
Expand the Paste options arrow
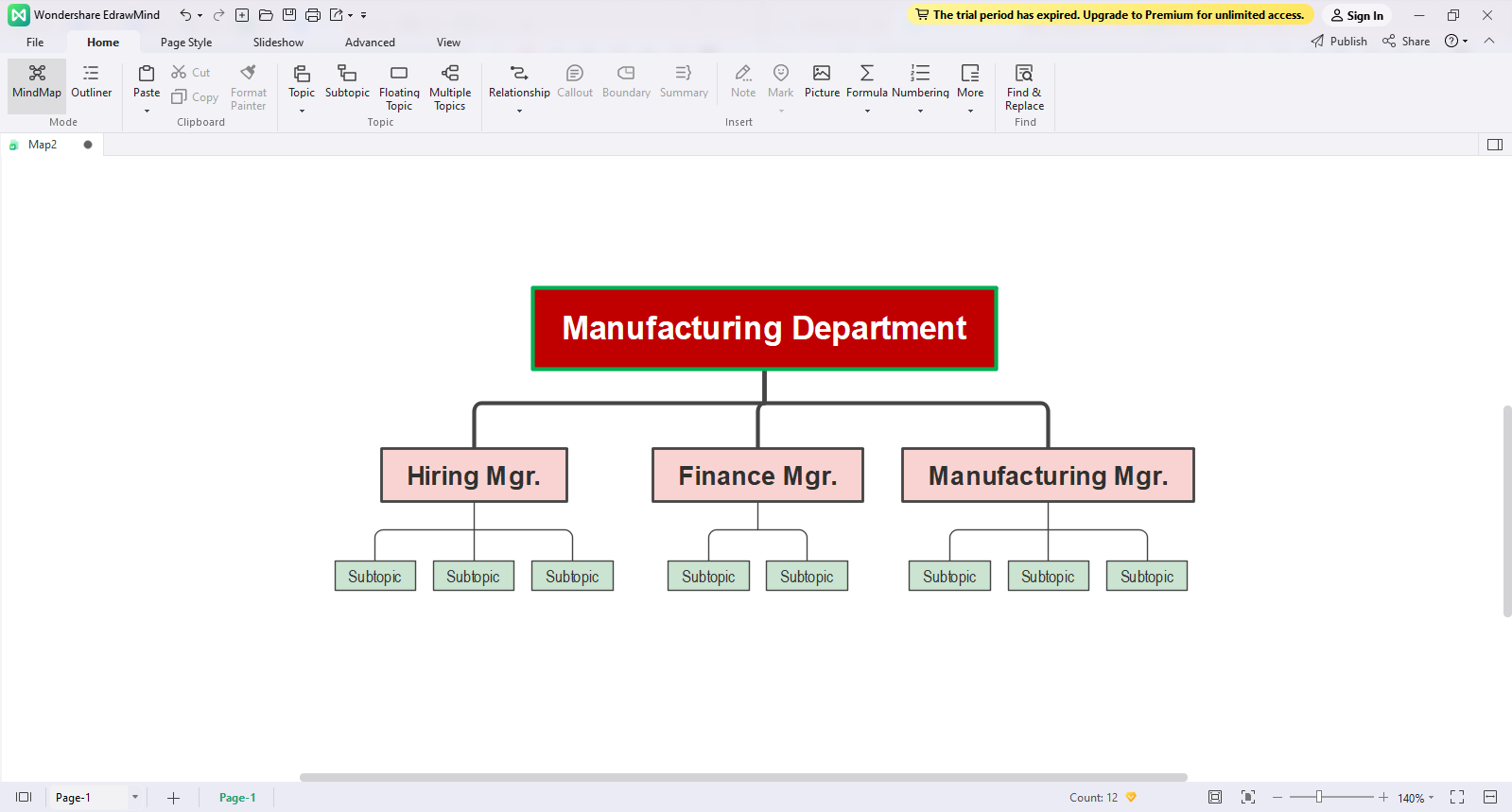(x=147, y=111)
